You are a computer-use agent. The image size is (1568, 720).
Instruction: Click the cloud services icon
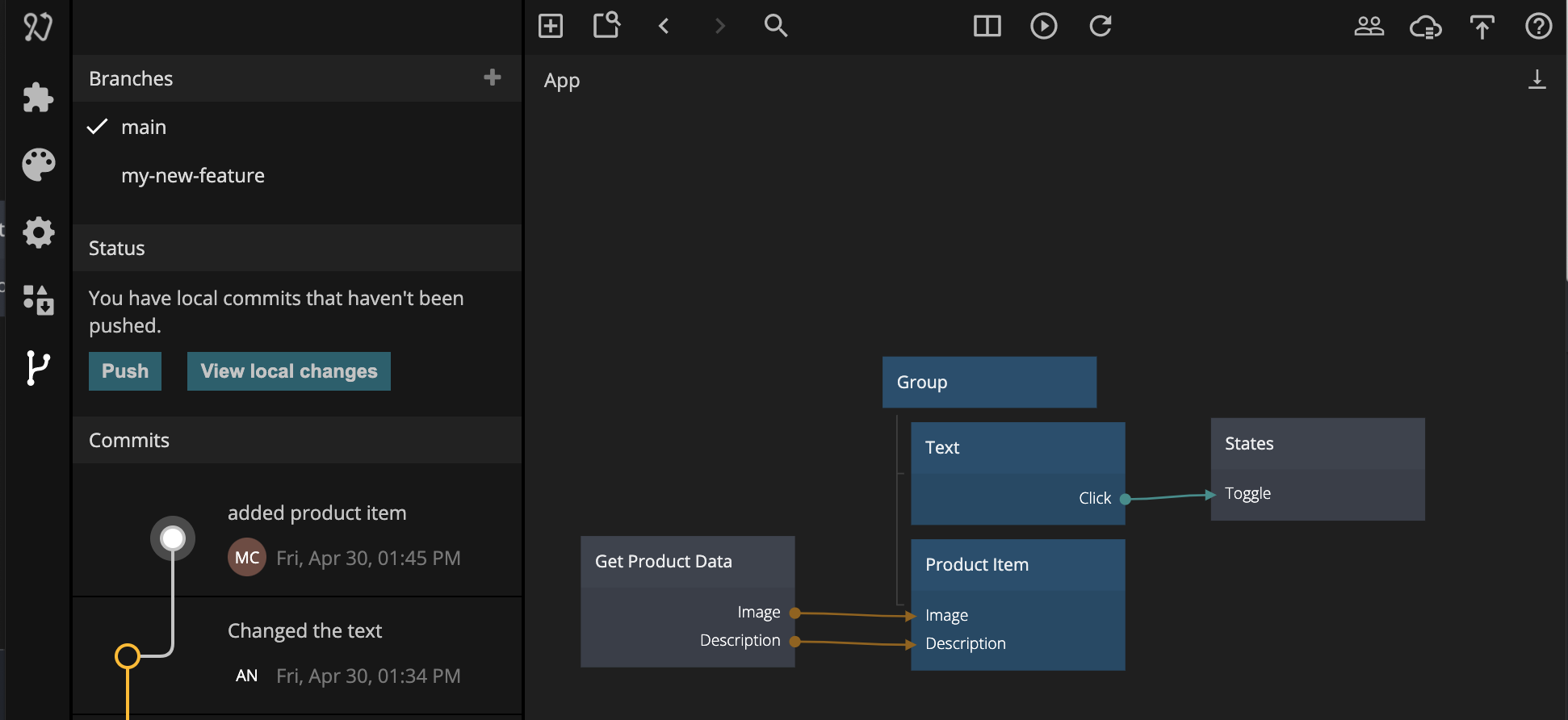pos(1425,27)
